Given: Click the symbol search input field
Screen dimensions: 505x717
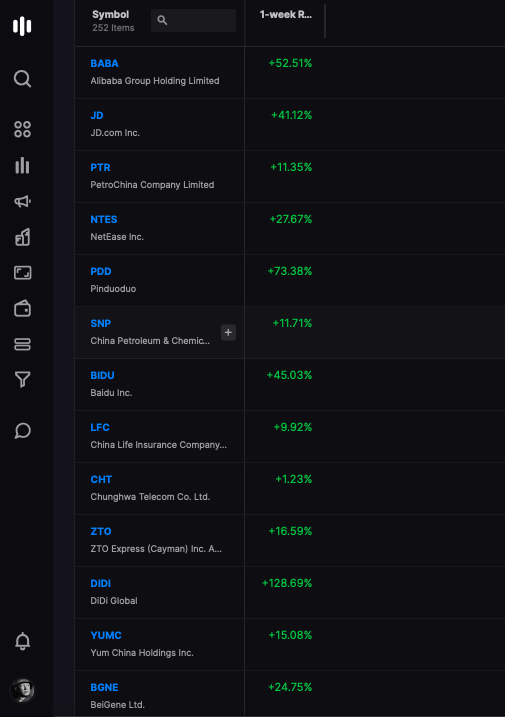Looking at the screenshot, I should (x=193, y=21).
